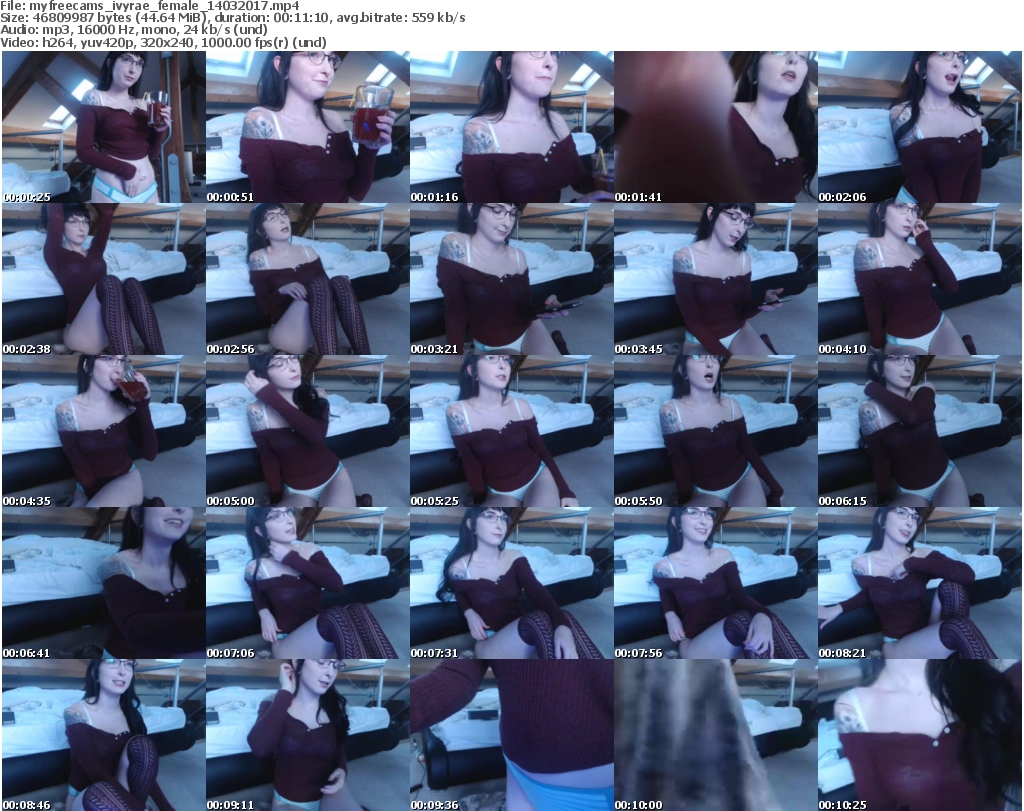Choose the thumbnail stamped 00:06:15
The image size is (1024, 811).
pyautogui.click(x=919, y=431)
